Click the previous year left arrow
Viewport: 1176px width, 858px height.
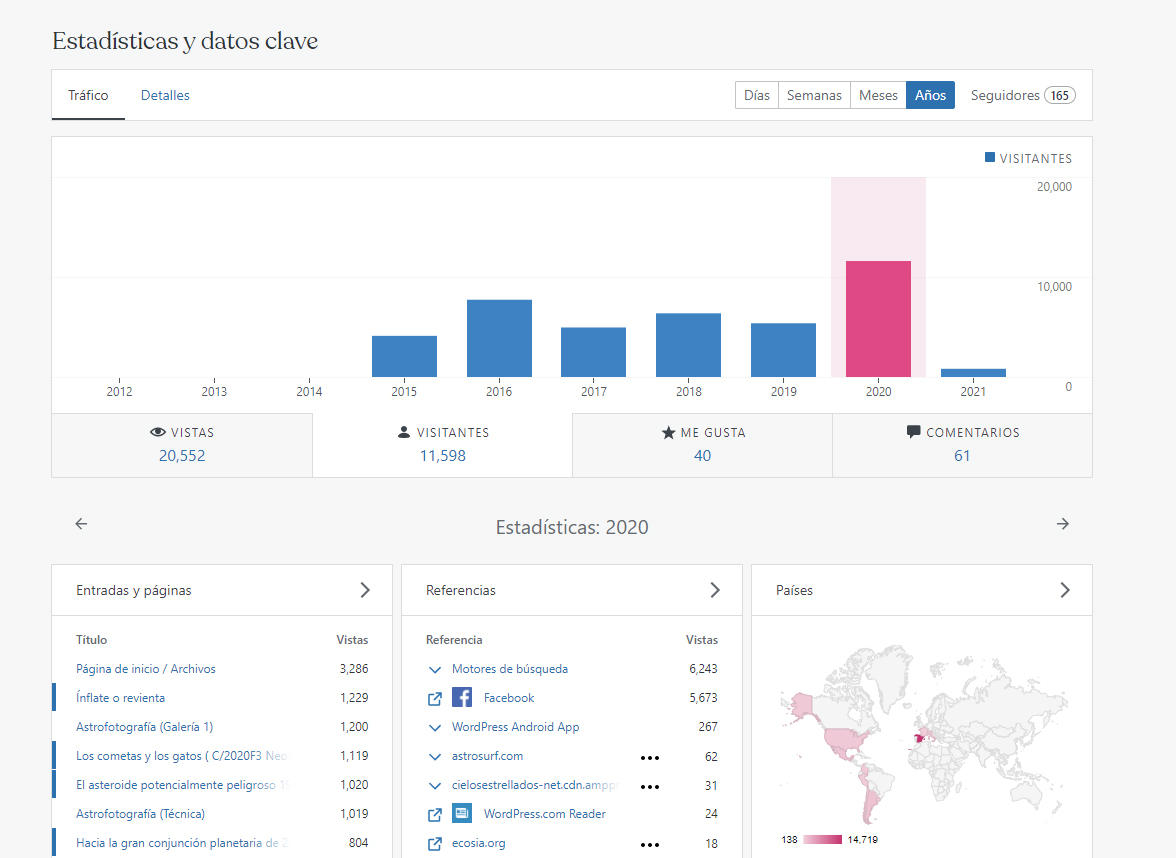[x=82, y=524]
